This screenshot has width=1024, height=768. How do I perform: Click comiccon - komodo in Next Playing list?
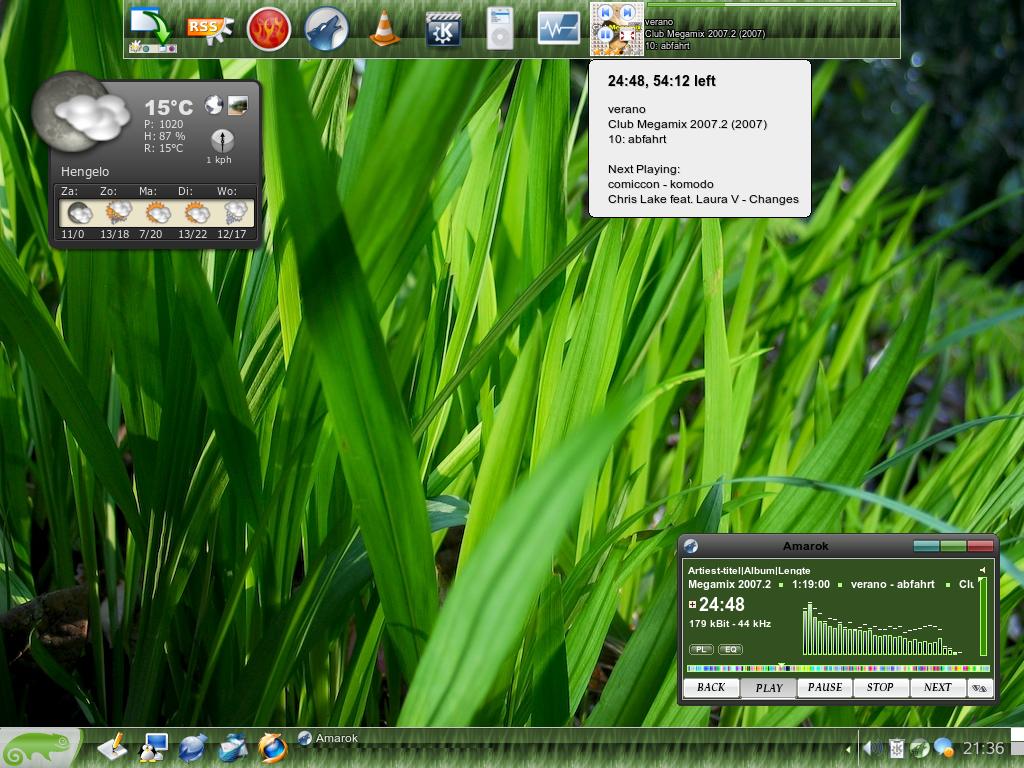coord(660,184)
